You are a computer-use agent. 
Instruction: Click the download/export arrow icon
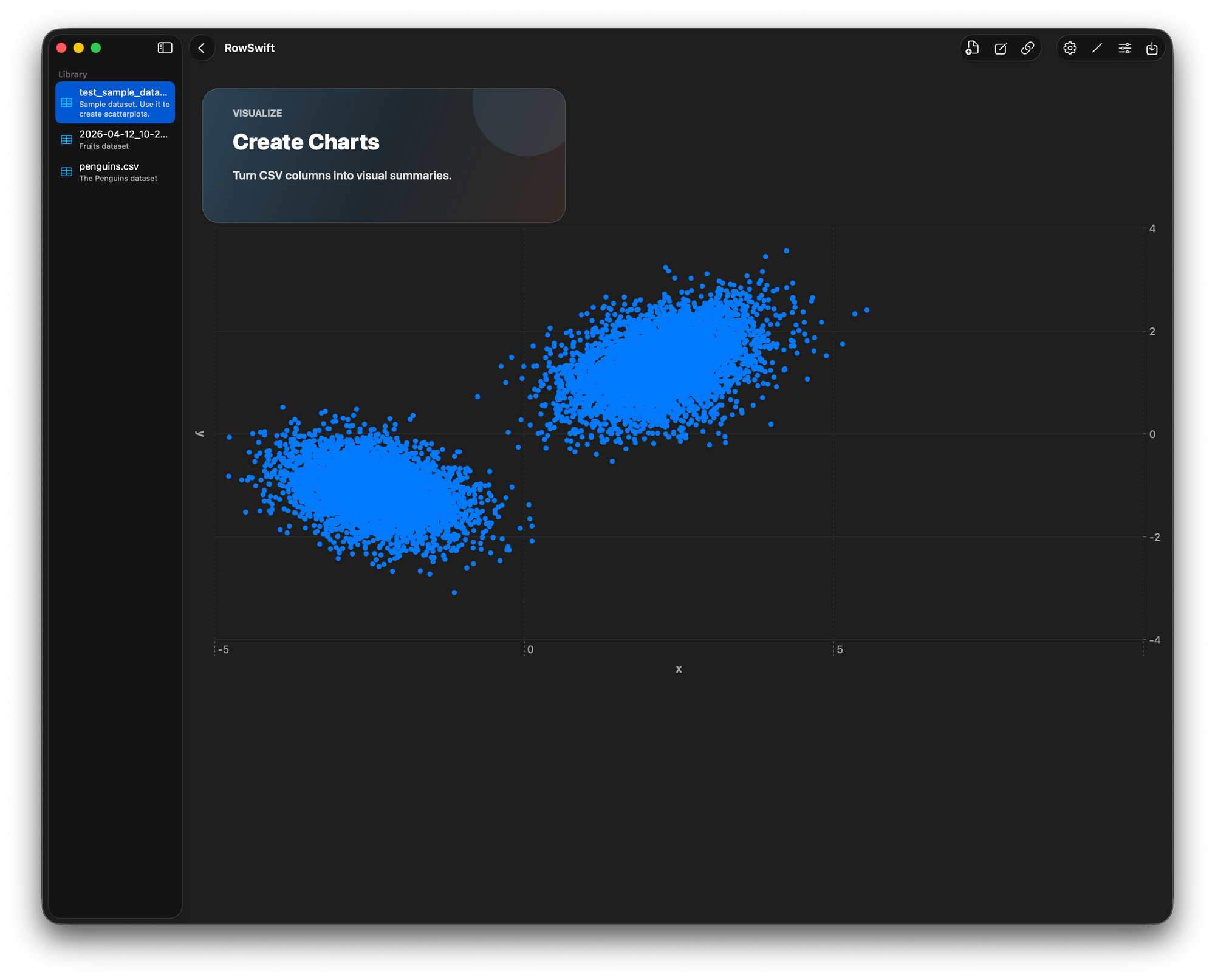point(1152,48)
